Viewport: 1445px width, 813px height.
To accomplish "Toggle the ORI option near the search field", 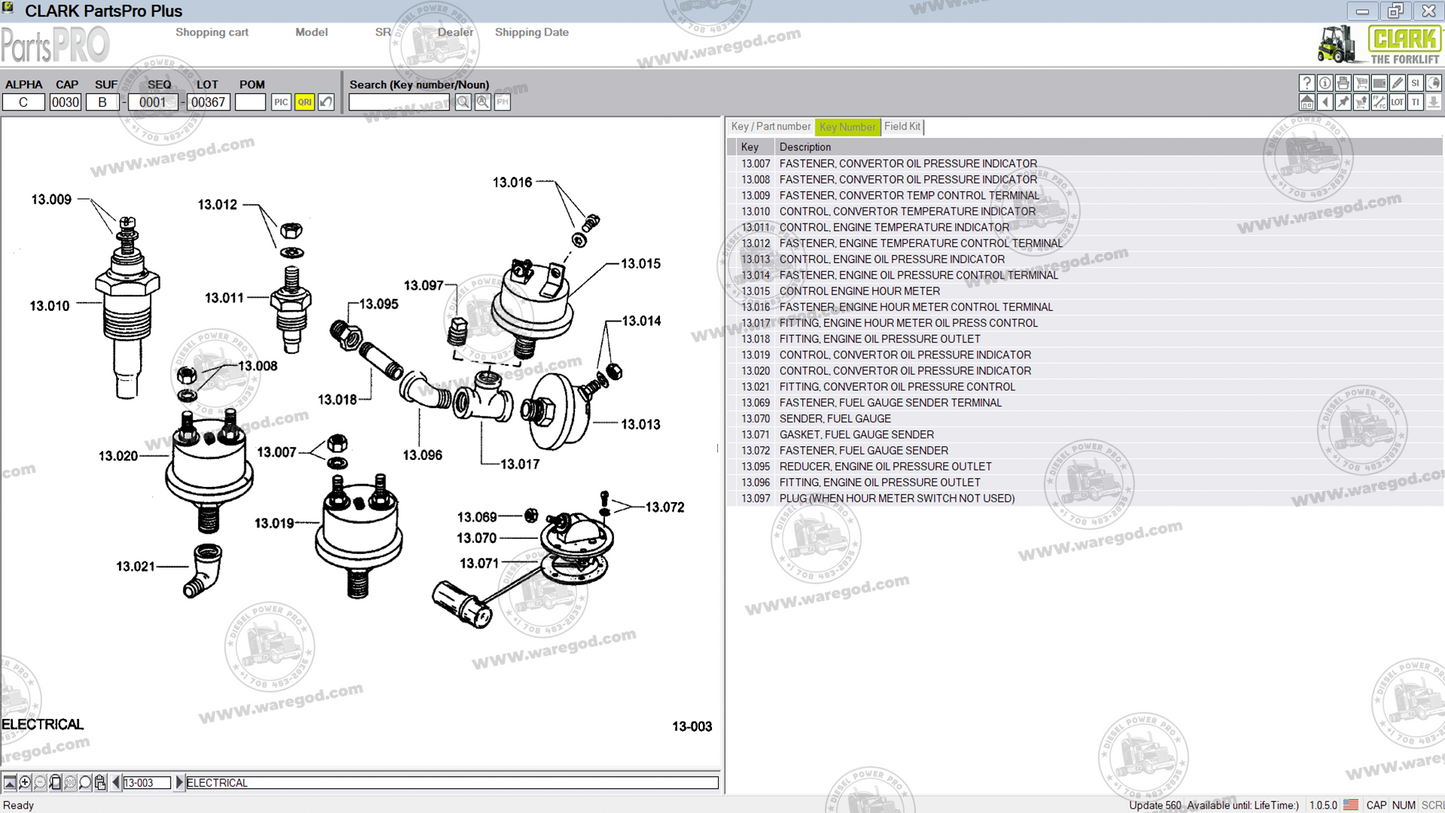I will (x=303, y=101).
